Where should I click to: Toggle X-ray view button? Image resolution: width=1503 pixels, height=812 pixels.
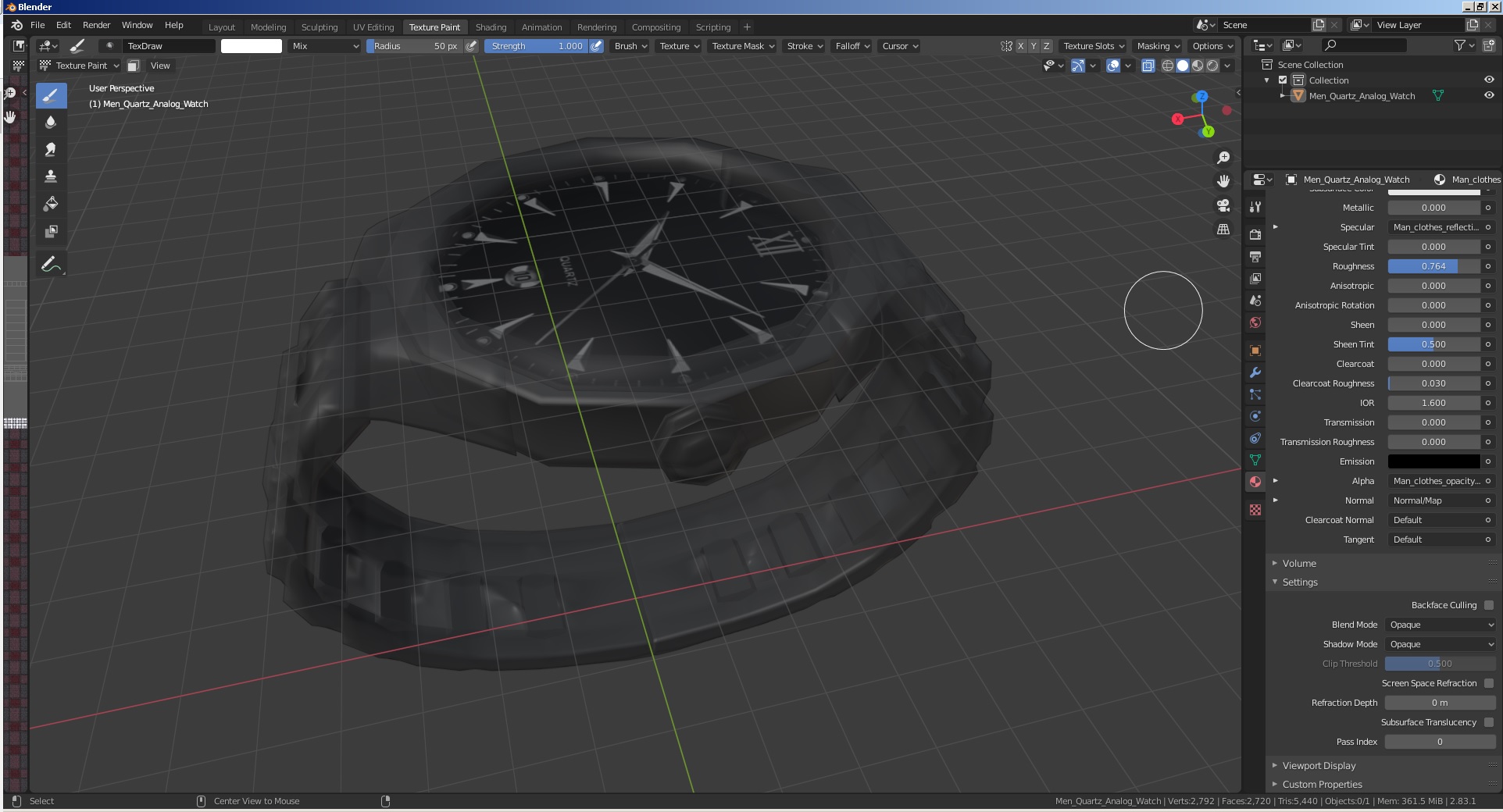[x=1148, y=66]
